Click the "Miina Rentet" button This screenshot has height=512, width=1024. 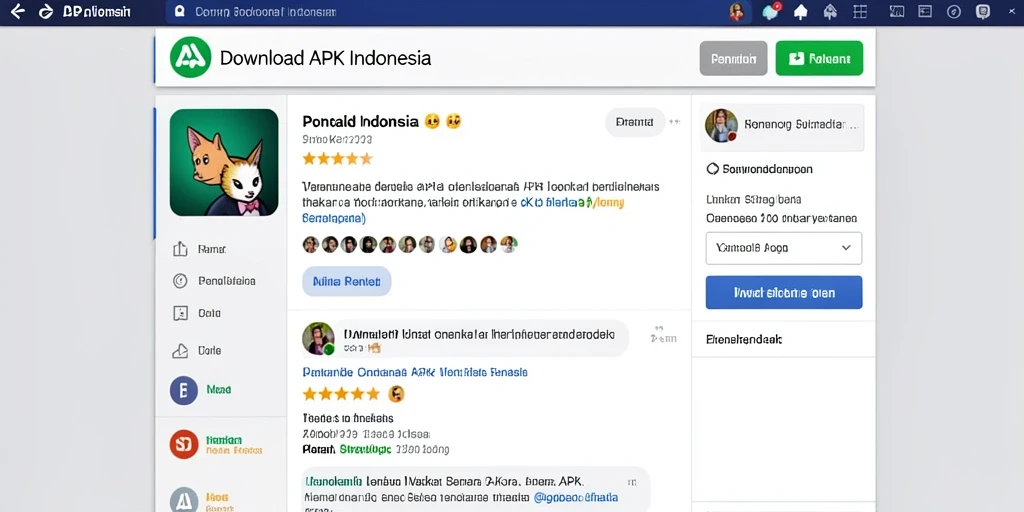pos(346,281)
